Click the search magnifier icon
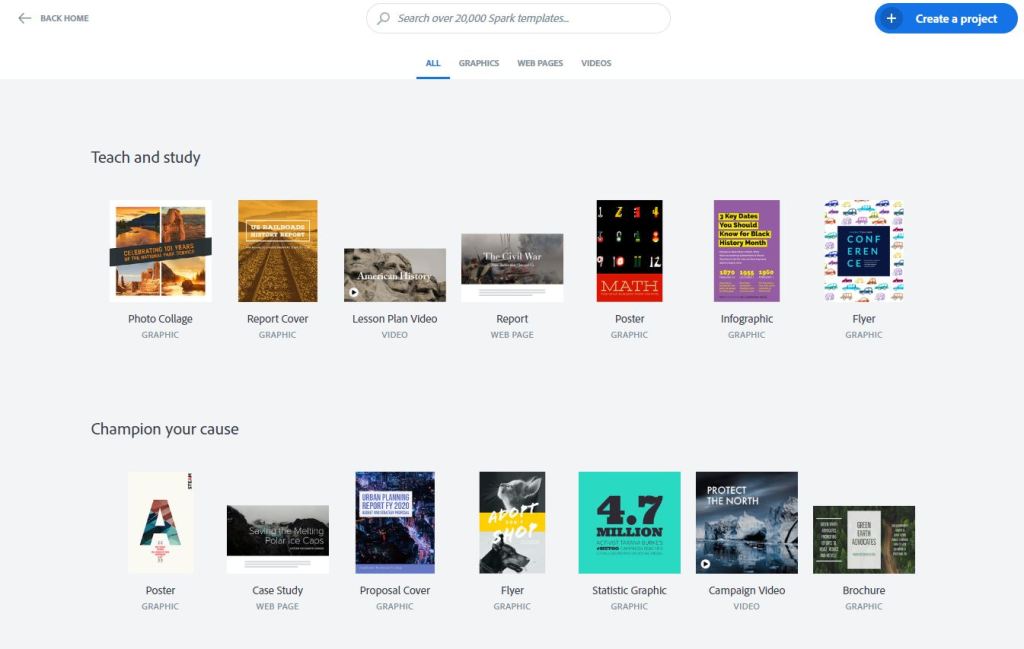Image resolution: width=1024 pixels, height=649 pixels. 384,18
